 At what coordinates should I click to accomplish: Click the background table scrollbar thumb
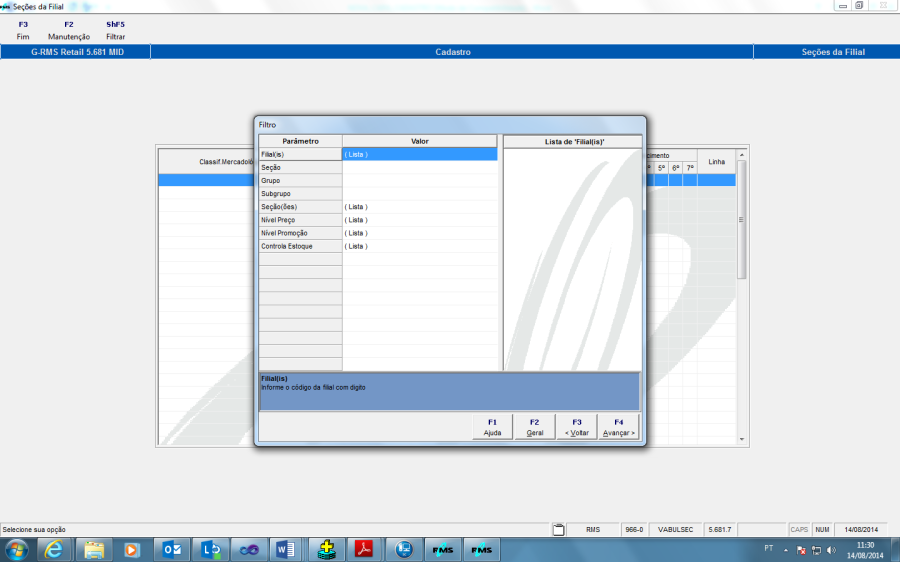(x=742, y=219)
